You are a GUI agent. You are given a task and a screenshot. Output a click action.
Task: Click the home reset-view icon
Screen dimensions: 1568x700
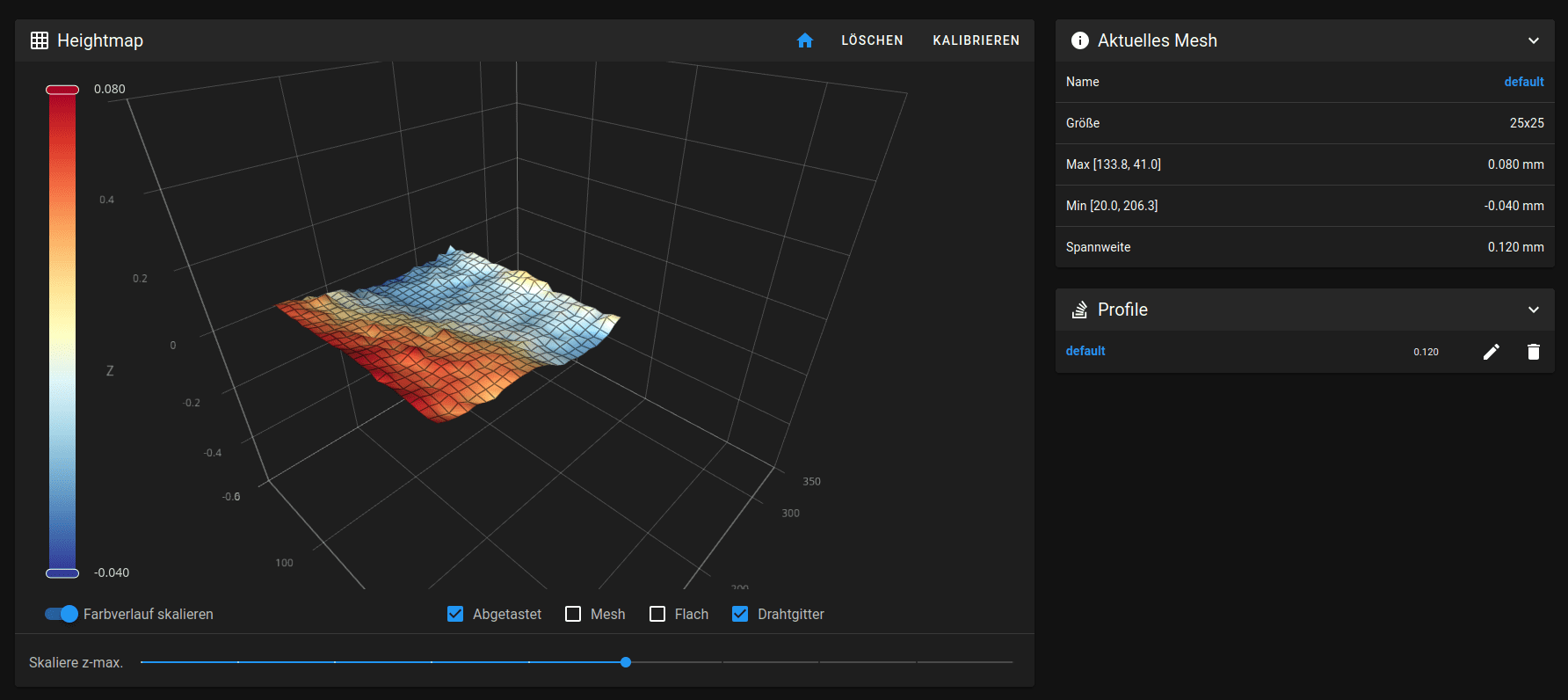[x=805, y=40]
